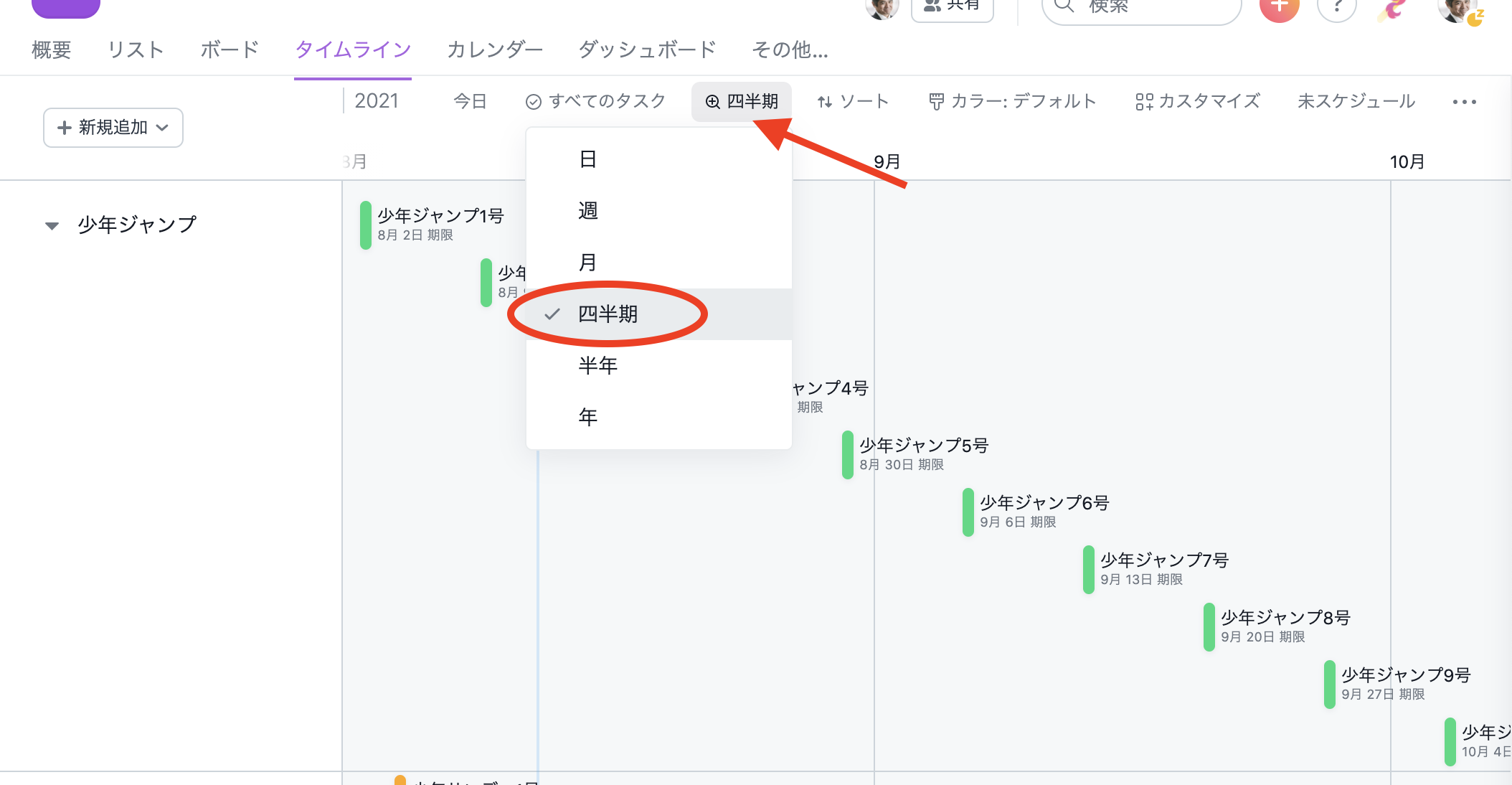Switch to the ボード tab
The width and height of the screenshot is (1512, 785).
(x=229, y=50)
